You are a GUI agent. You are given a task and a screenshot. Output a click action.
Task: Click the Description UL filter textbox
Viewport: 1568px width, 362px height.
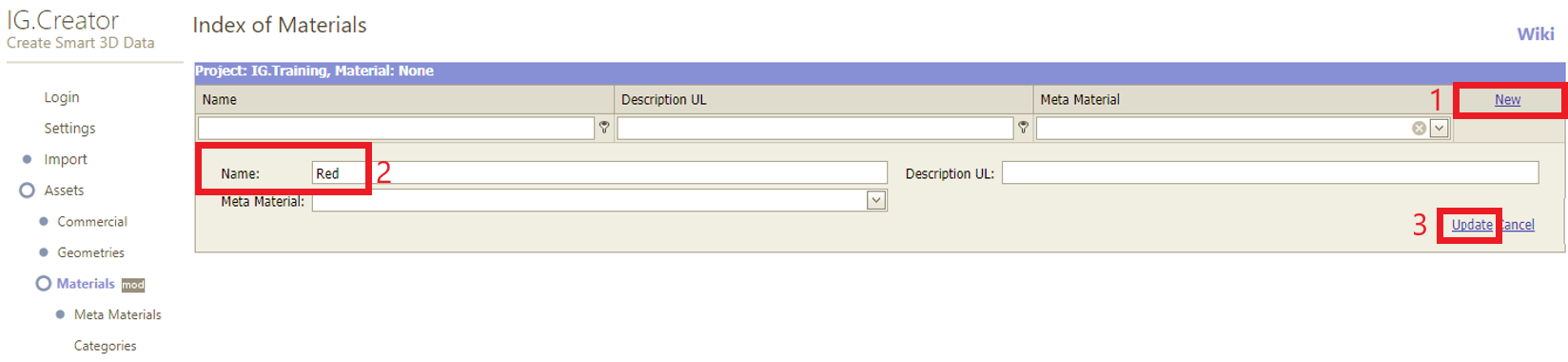(815, 129)
